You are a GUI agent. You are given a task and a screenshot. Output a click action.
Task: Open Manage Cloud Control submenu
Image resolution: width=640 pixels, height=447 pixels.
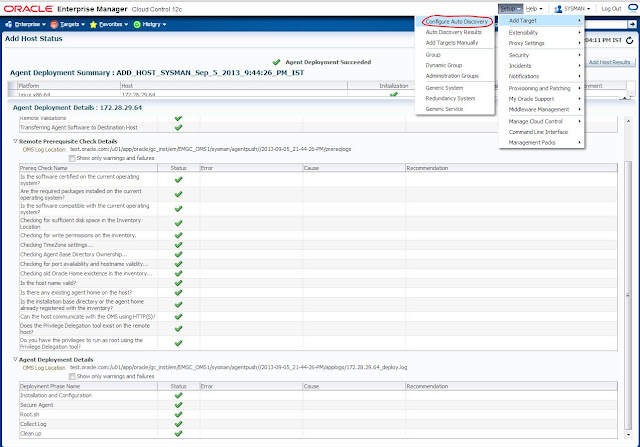(542, 121)
